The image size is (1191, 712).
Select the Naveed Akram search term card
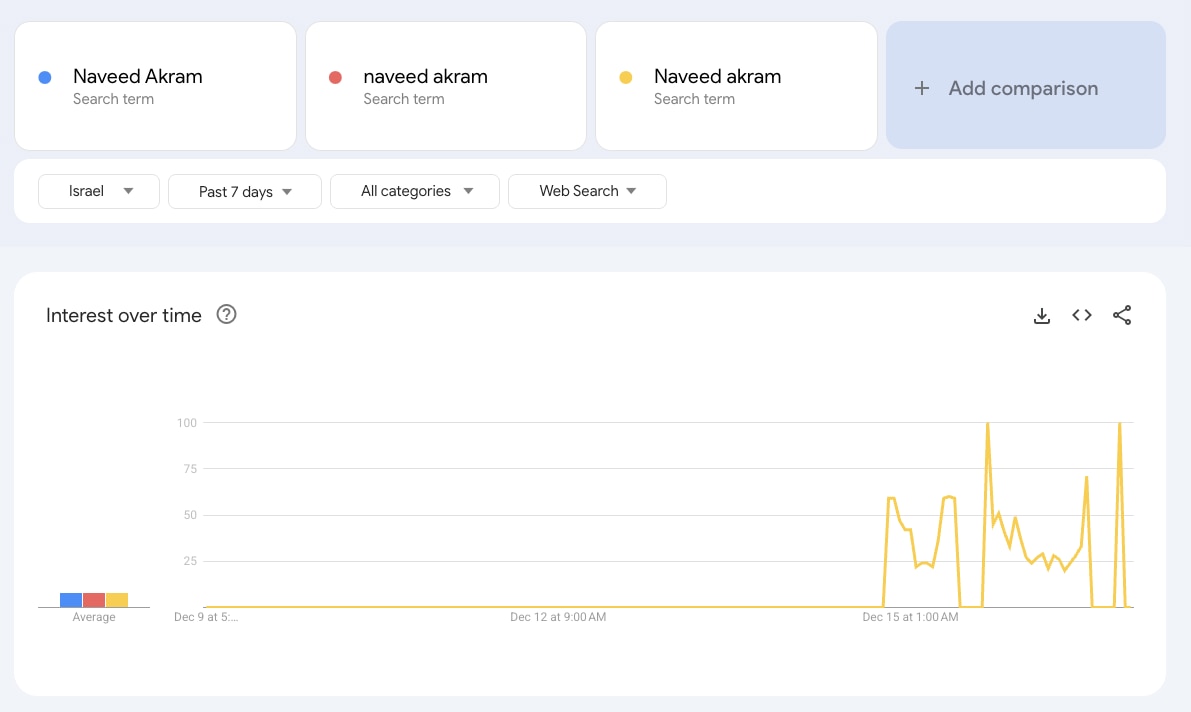tap(155, 86)
